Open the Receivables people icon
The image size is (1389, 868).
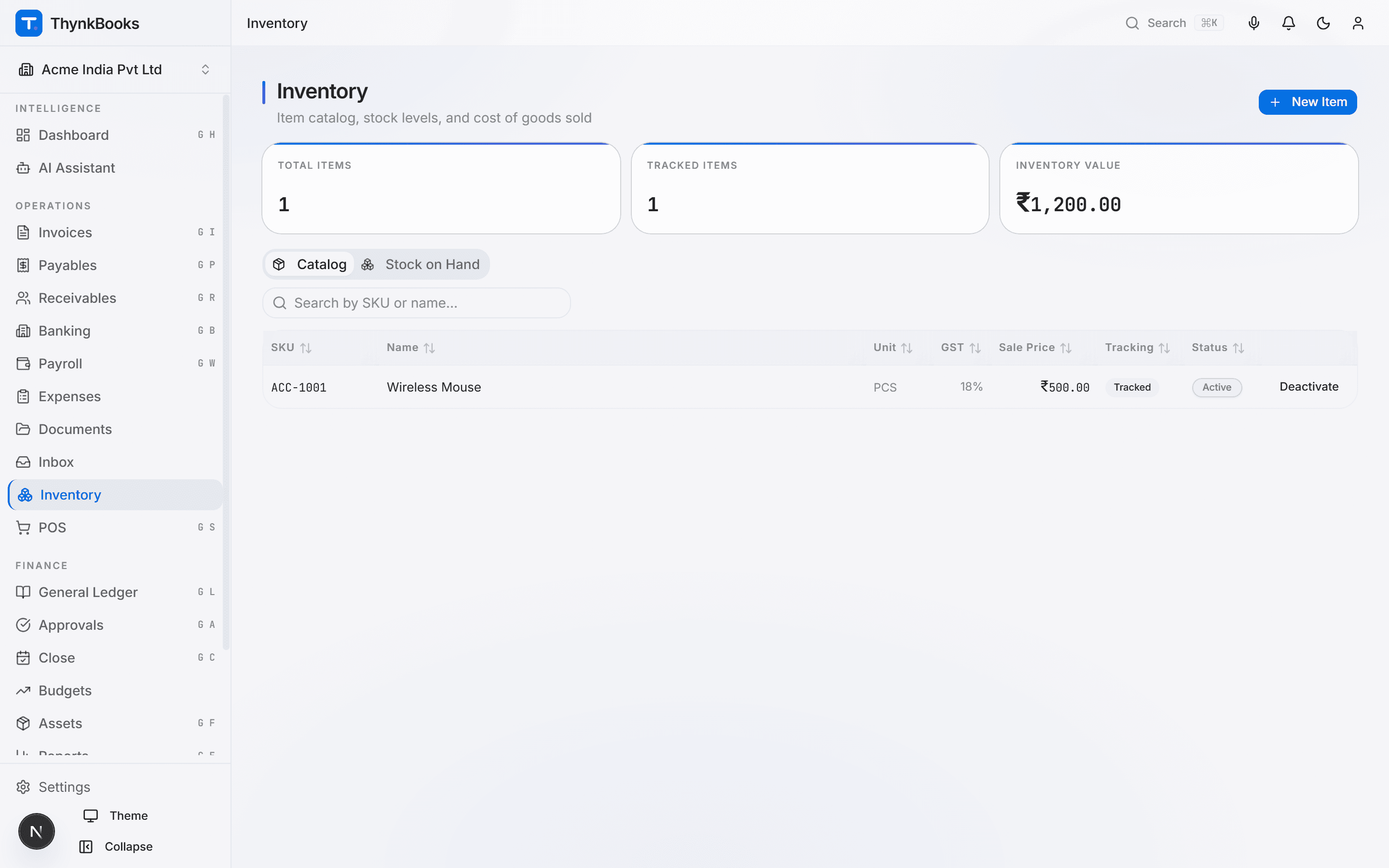point(23,298)
